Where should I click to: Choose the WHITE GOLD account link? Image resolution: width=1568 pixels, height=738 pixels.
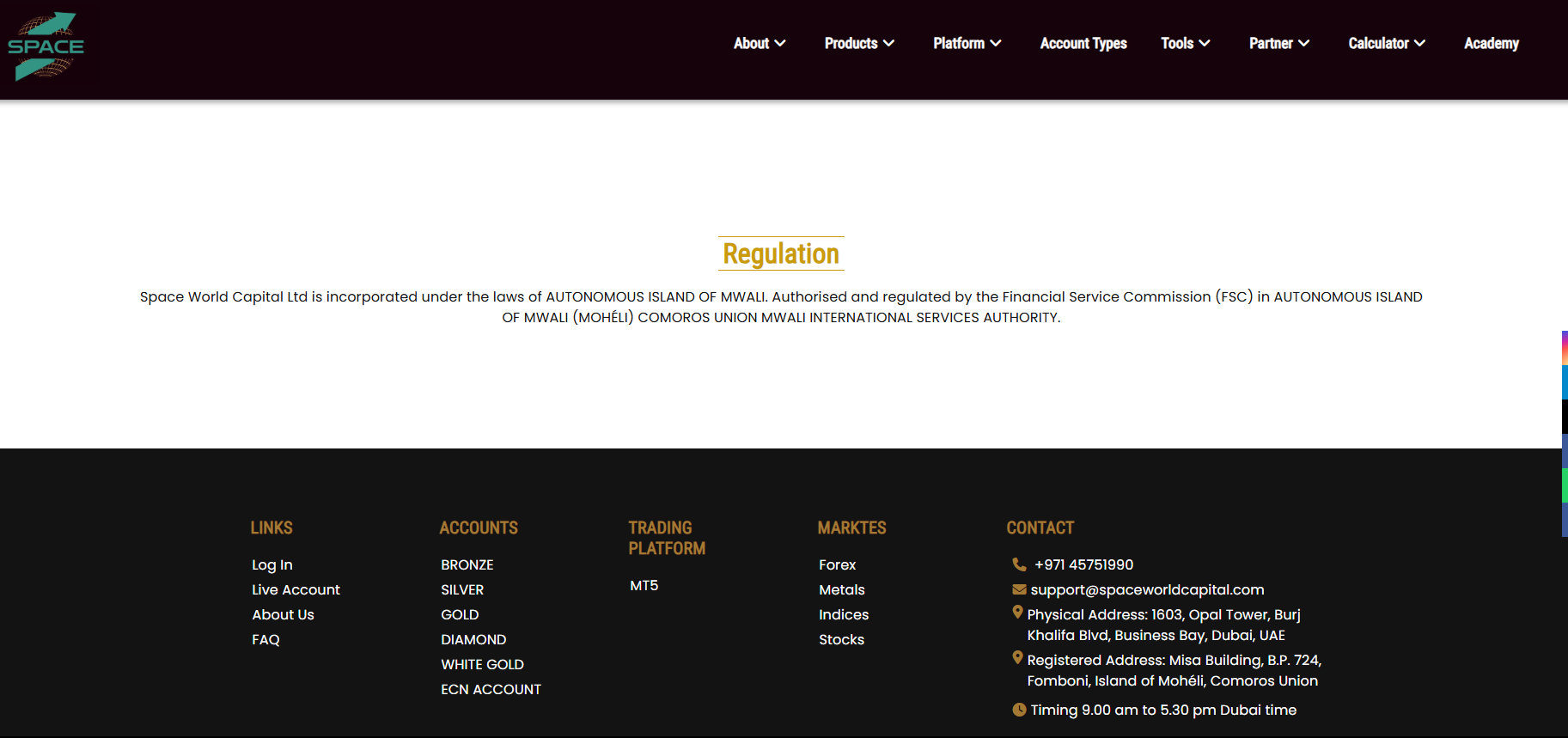482,664
